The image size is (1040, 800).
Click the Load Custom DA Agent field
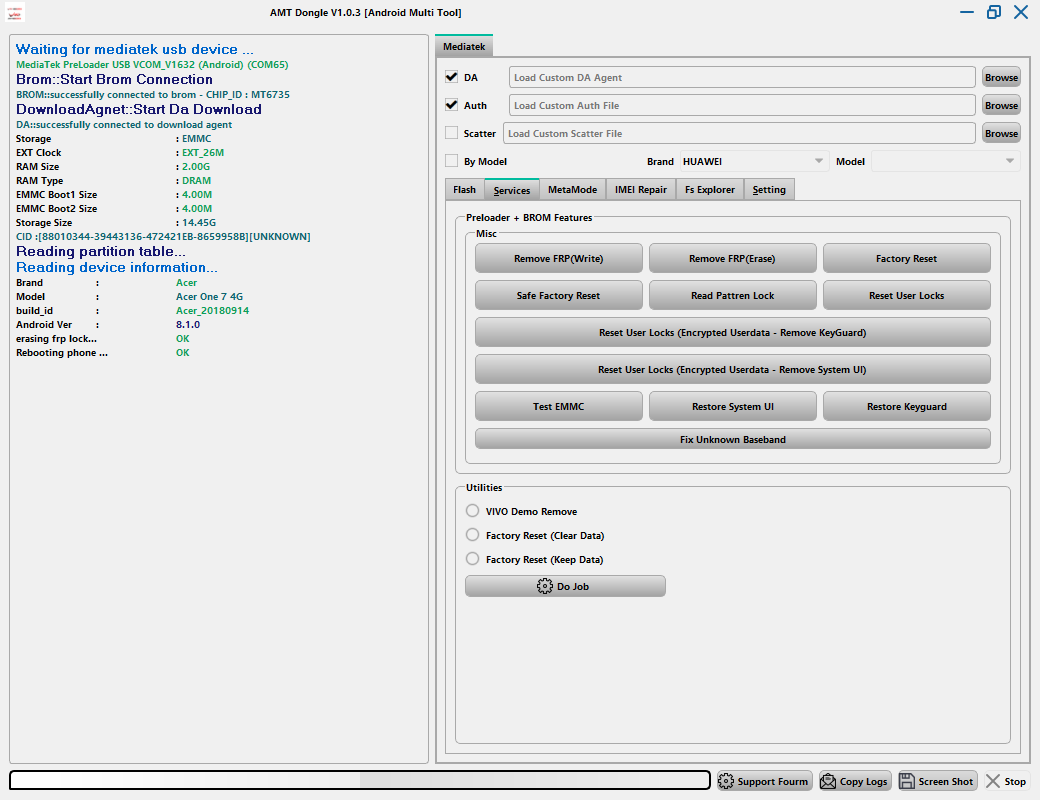click(x=741, y=77)
